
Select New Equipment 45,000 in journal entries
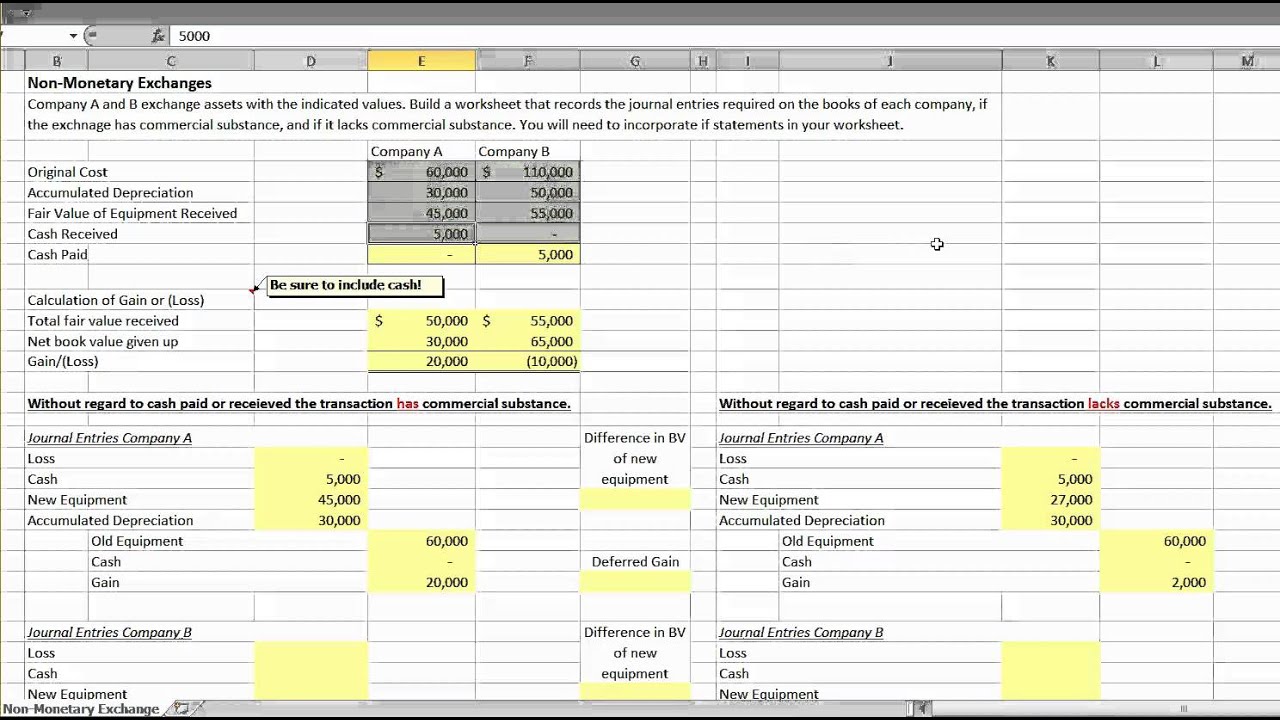point(311,500)
